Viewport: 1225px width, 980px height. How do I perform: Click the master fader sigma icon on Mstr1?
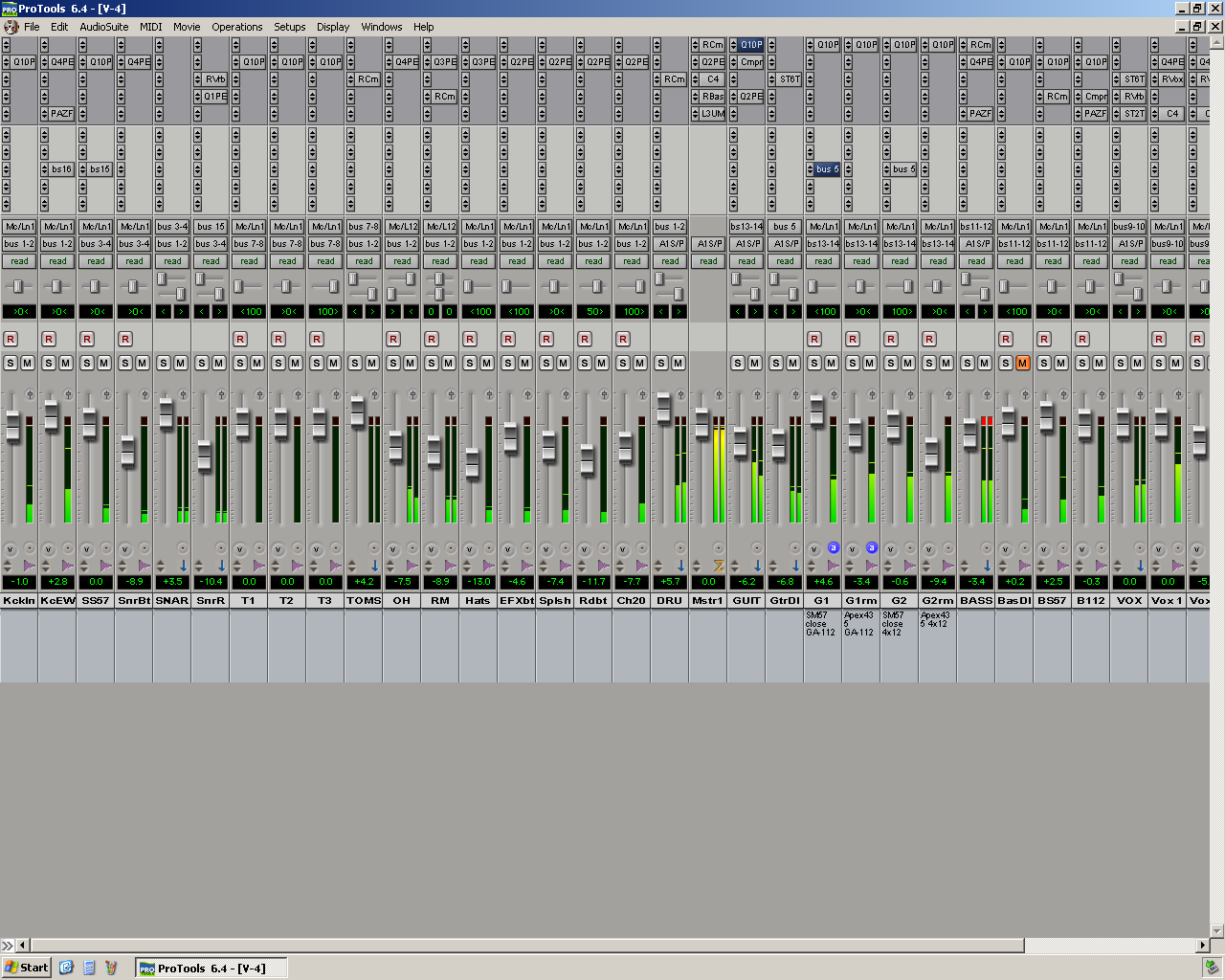pos(719,566)
